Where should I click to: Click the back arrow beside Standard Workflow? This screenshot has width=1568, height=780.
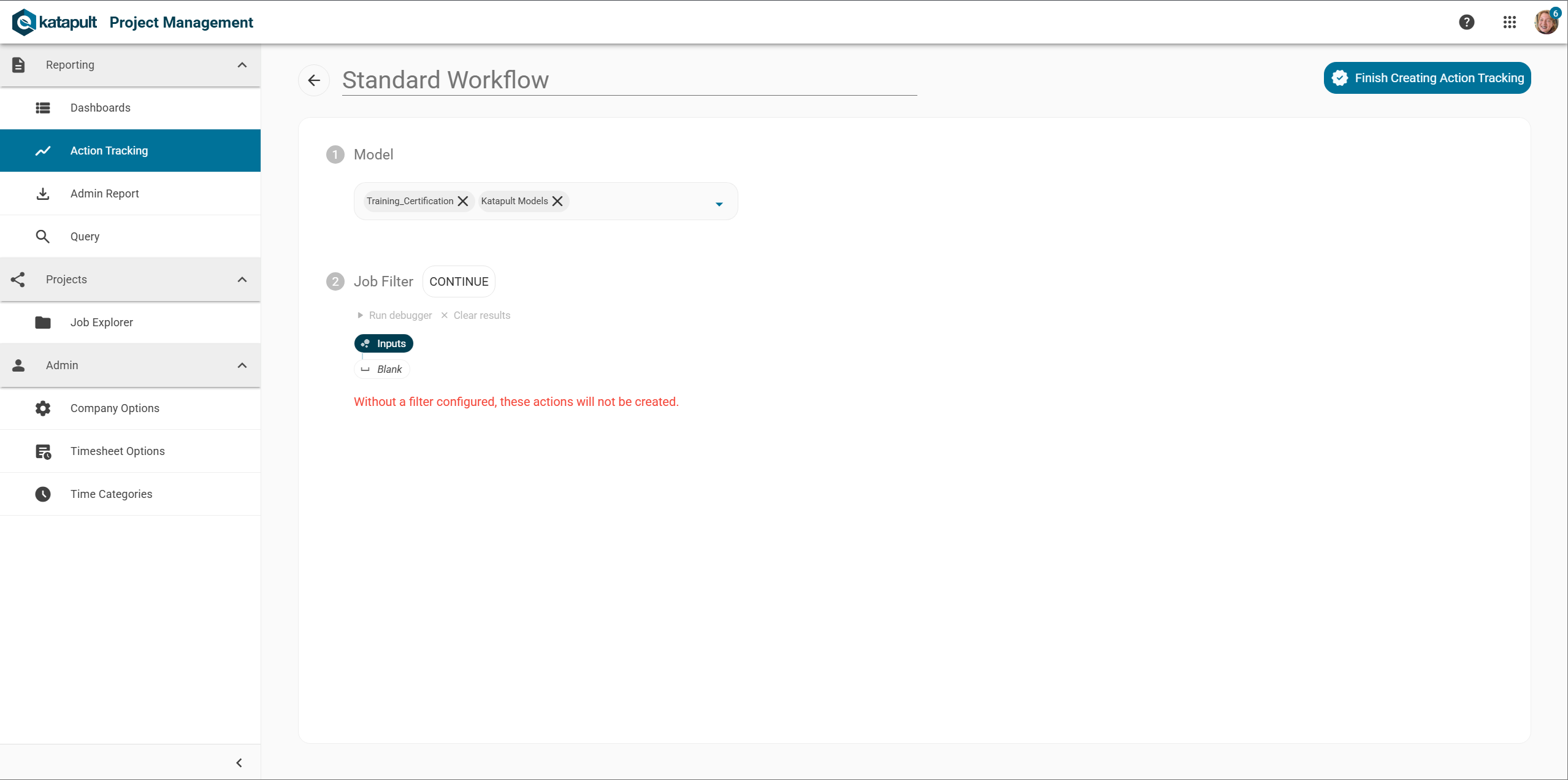tap(314, 80)
